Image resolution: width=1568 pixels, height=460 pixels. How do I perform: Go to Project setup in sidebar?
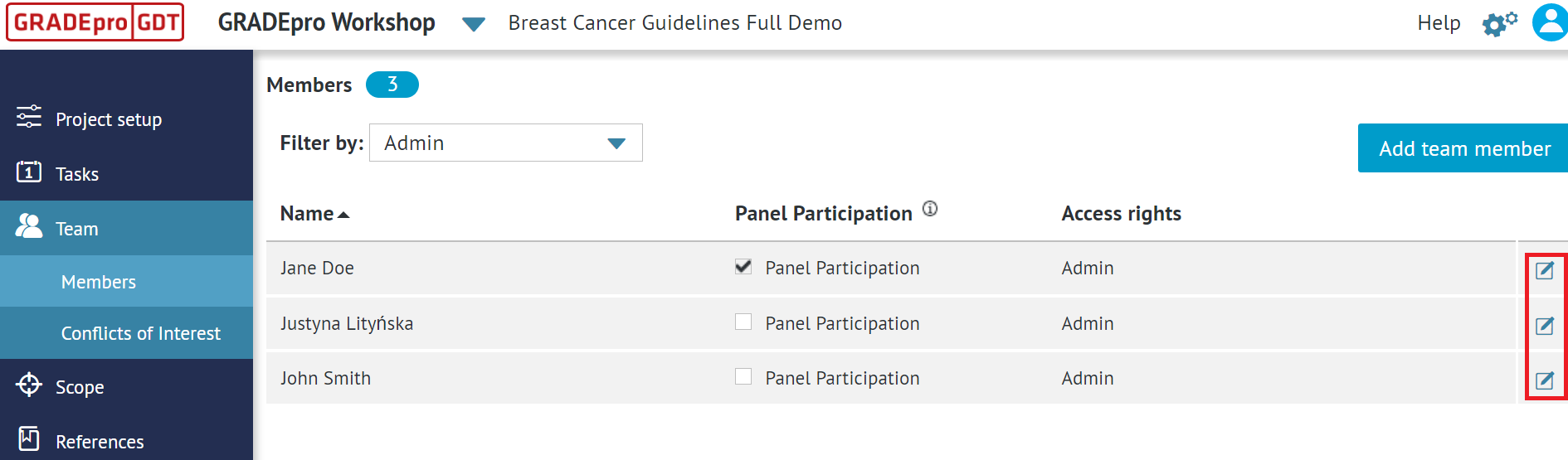tap(108, 119)
